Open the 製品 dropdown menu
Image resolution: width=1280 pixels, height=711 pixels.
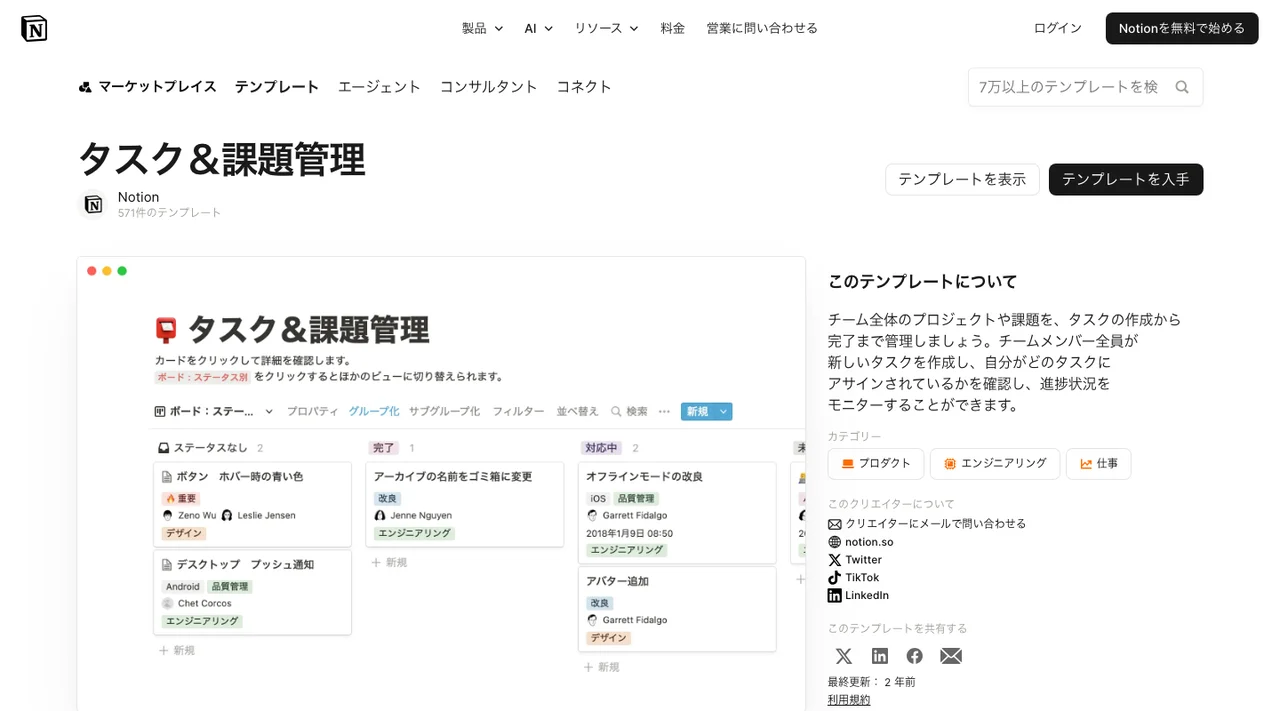coord(482,28)
